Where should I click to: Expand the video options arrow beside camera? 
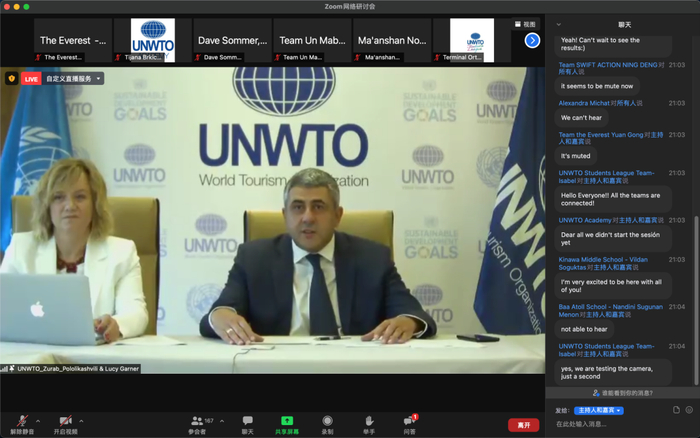click(x=81, y=420)
